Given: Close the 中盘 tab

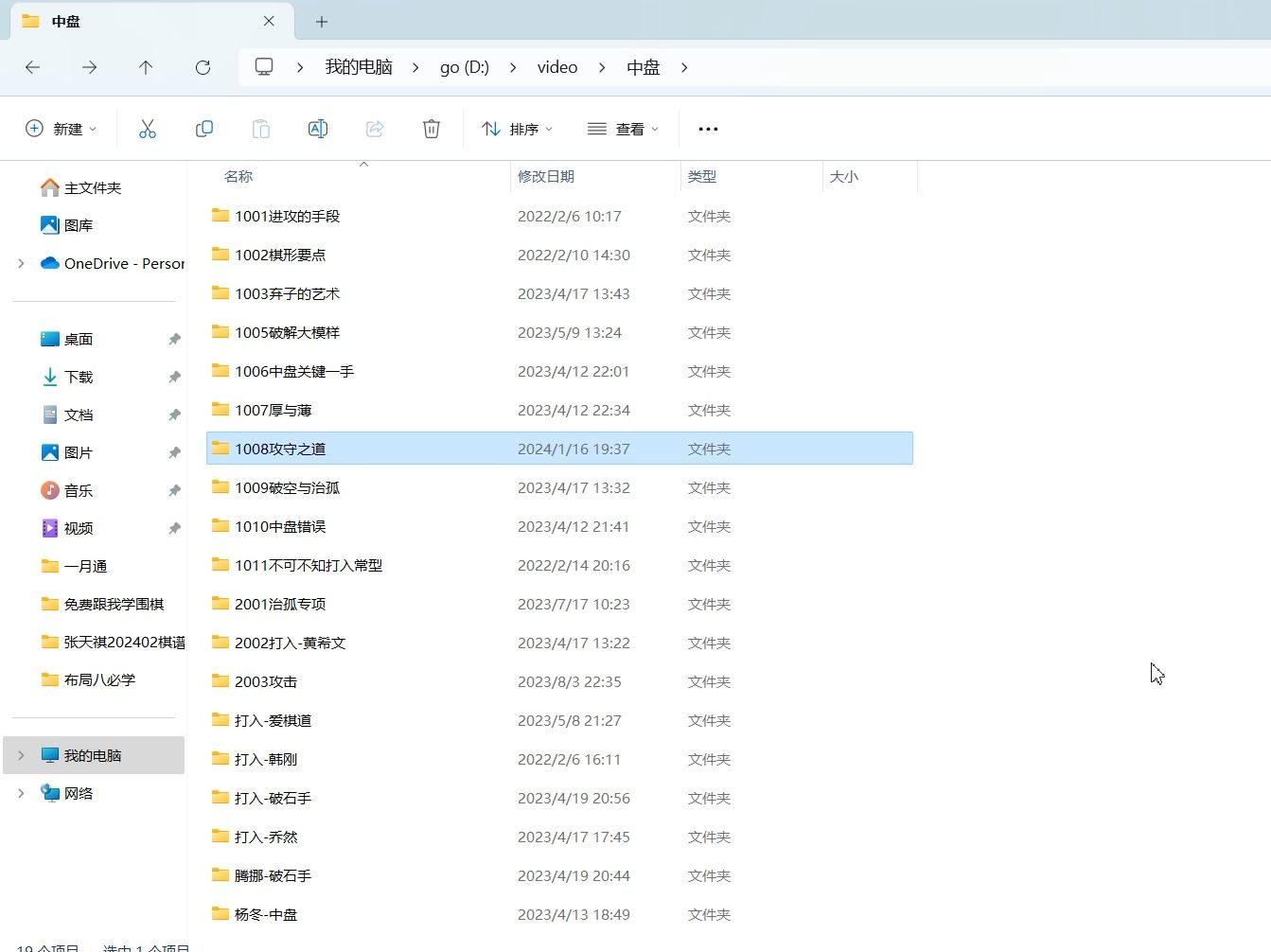Looking at the screenshot, I should point(269,21).
